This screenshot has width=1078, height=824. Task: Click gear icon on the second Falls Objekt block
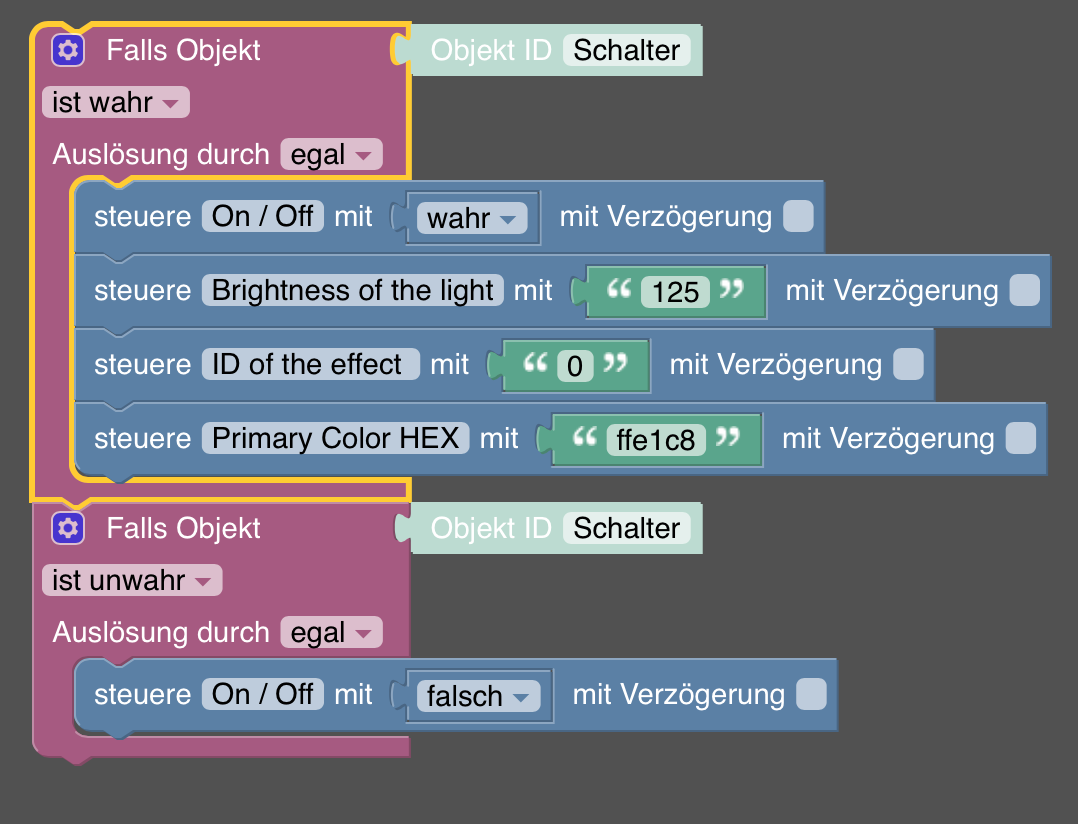(x=68, y=527)
